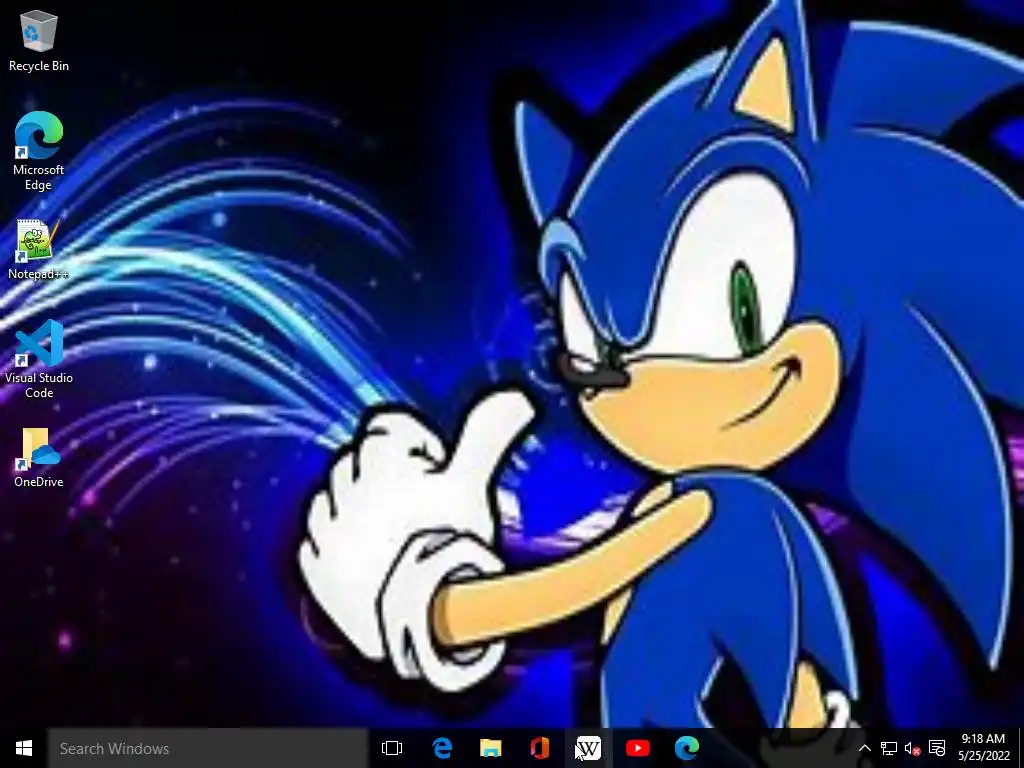Open the YouTube taskbar app
This screenshot has width=1024, height=768.
point(637,748)
